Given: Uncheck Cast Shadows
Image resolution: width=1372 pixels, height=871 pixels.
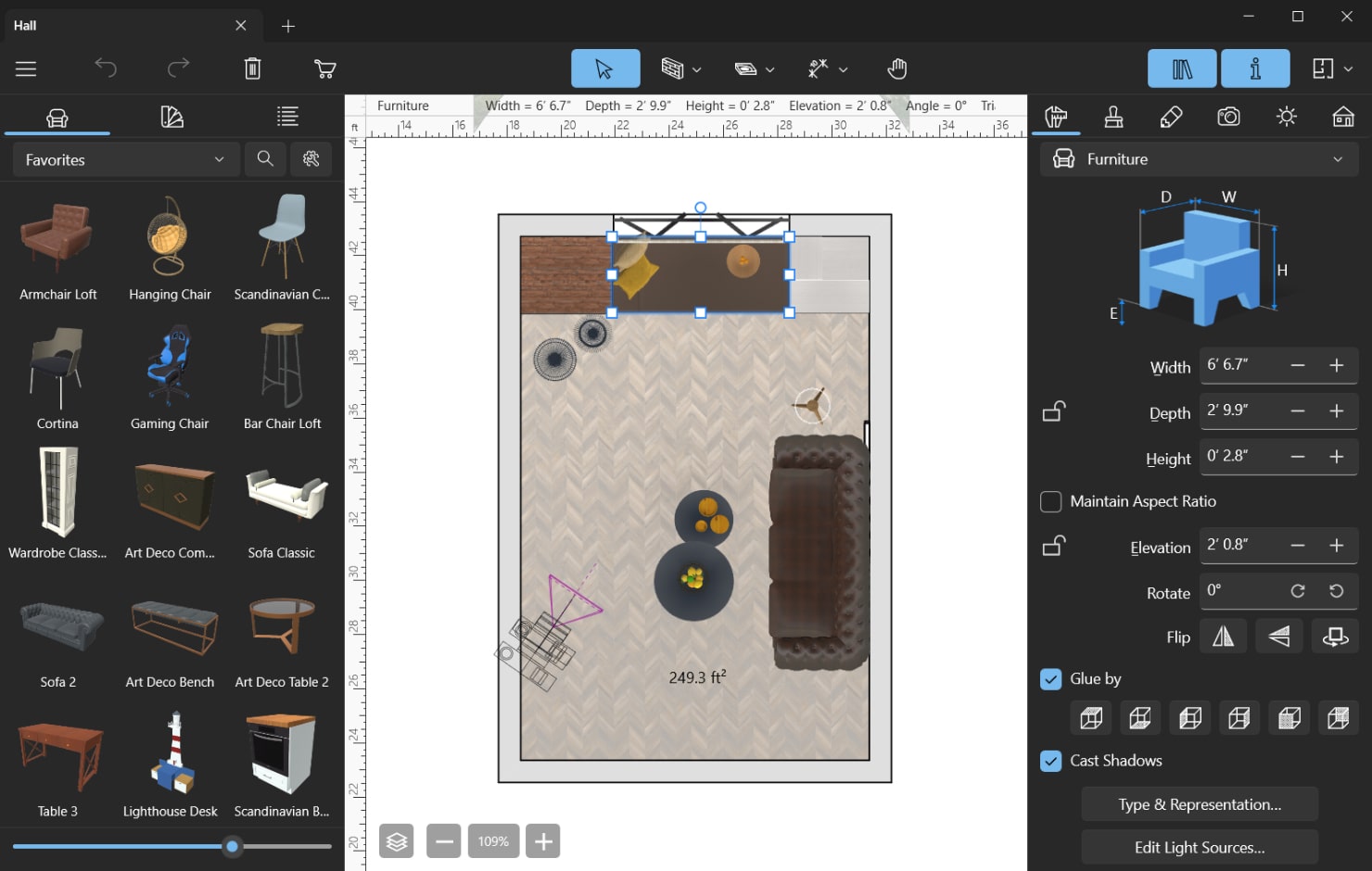Looking at the screenshot, I should (x=1050, y=761).
